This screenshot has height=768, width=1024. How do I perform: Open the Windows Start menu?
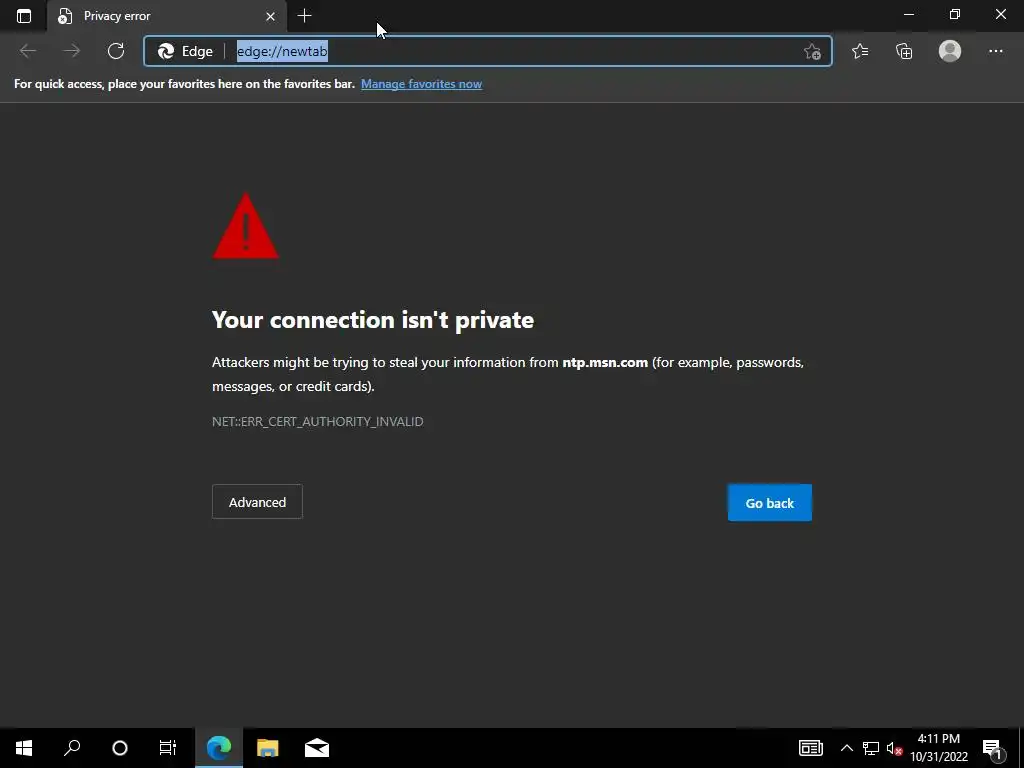coord(24,748)
